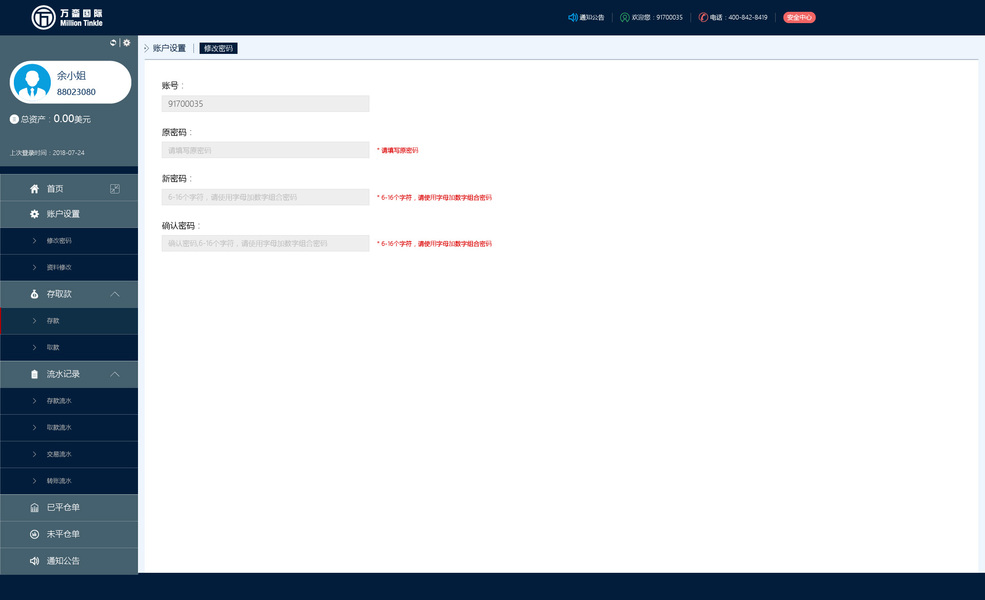Click the red hint 请填写原密码
Viewport: 985px width, 600px height.
pyautogui.click(x=398, y=150)
